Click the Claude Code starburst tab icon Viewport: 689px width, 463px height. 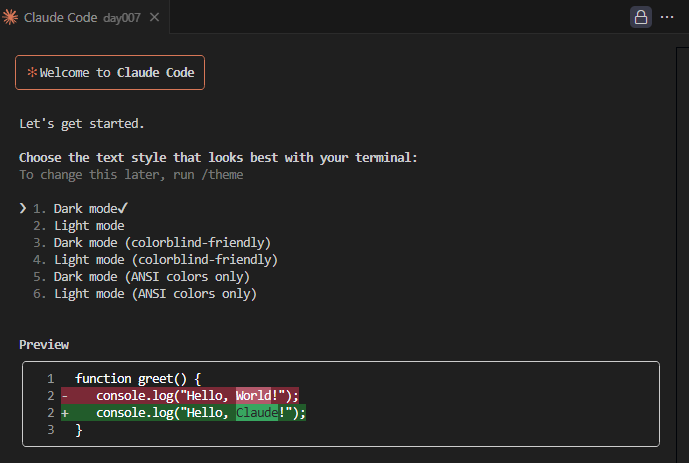pyautogui.click(x=10, y=17)
